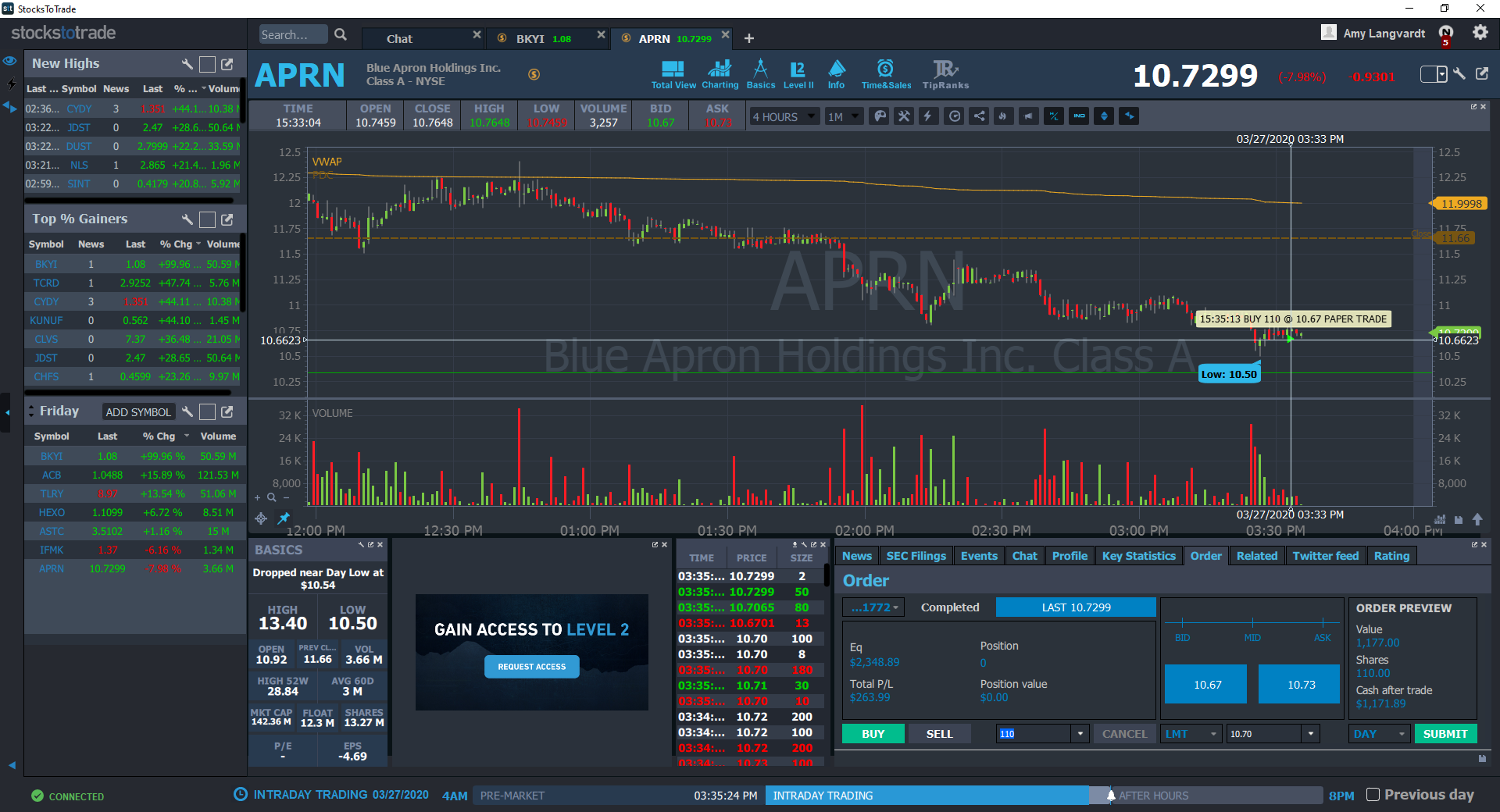Open chart color palette settings
Screen dimensions: 1500x812
click(x=880, y=116)
